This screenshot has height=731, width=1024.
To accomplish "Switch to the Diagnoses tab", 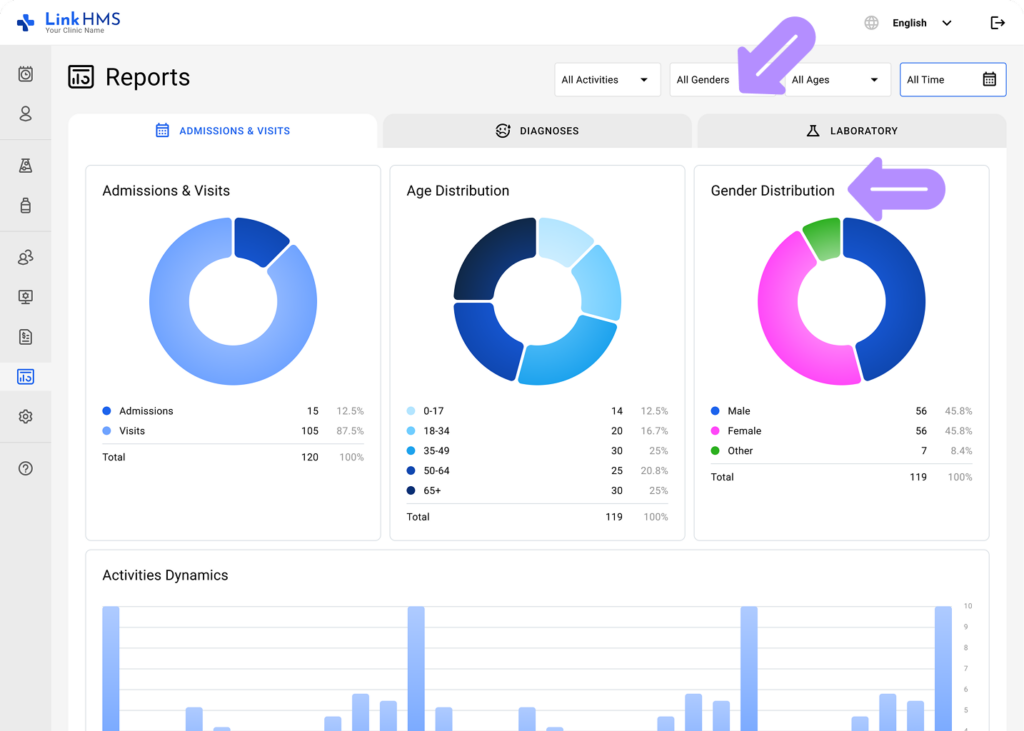I will (537, 130).
